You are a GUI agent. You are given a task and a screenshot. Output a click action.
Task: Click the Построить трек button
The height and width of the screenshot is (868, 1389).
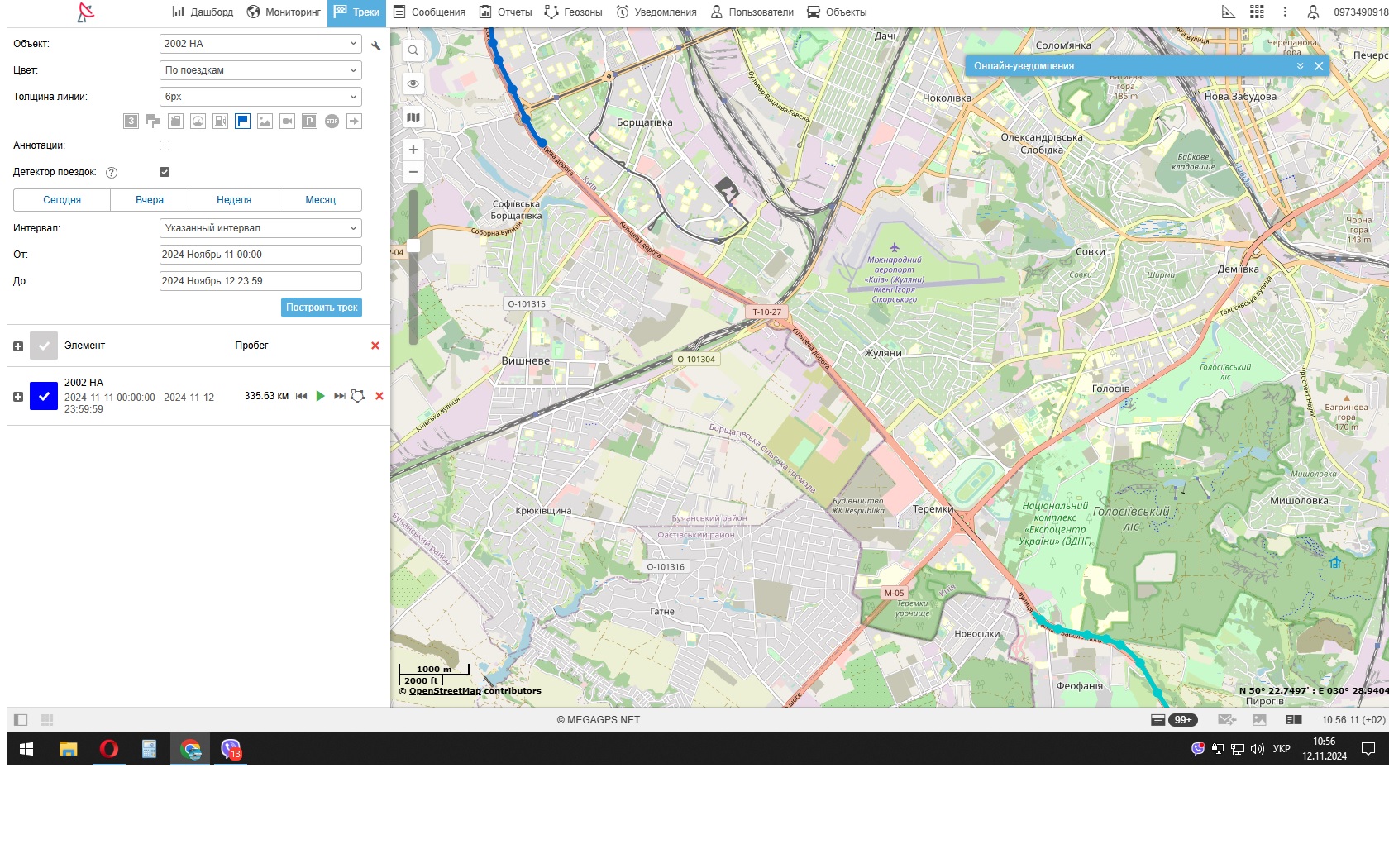(322, 308)
